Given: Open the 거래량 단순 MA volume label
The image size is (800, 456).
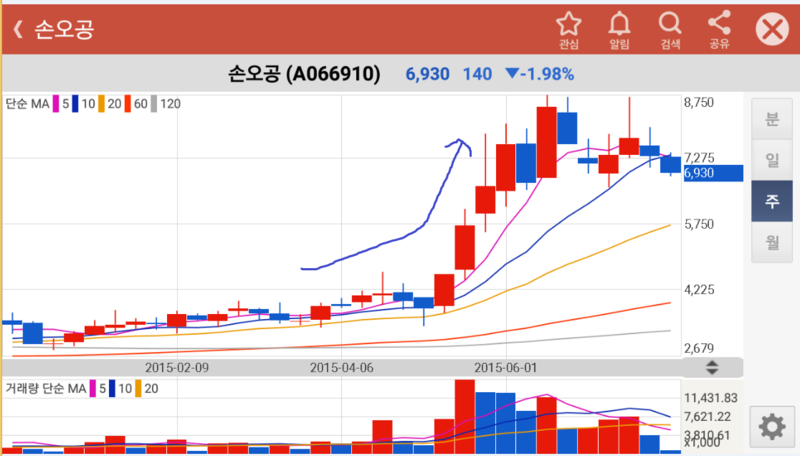Looking at the screenshot, I should click(45, 388).
